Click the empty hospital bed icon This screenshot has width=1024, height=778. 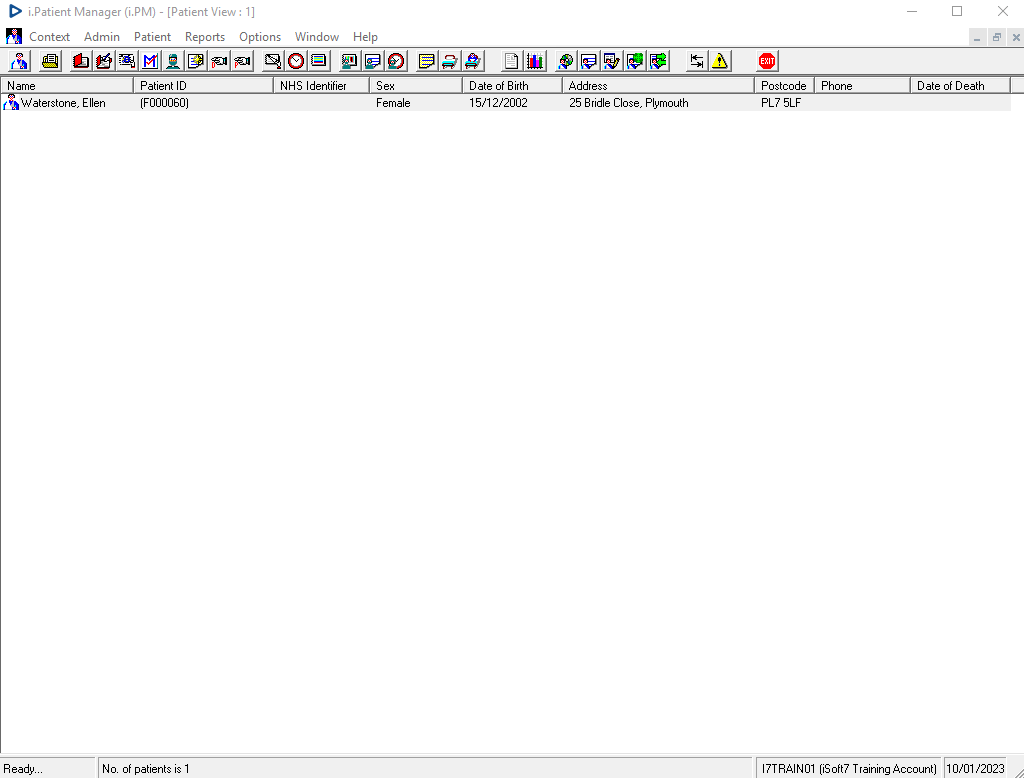pos(449,61)
